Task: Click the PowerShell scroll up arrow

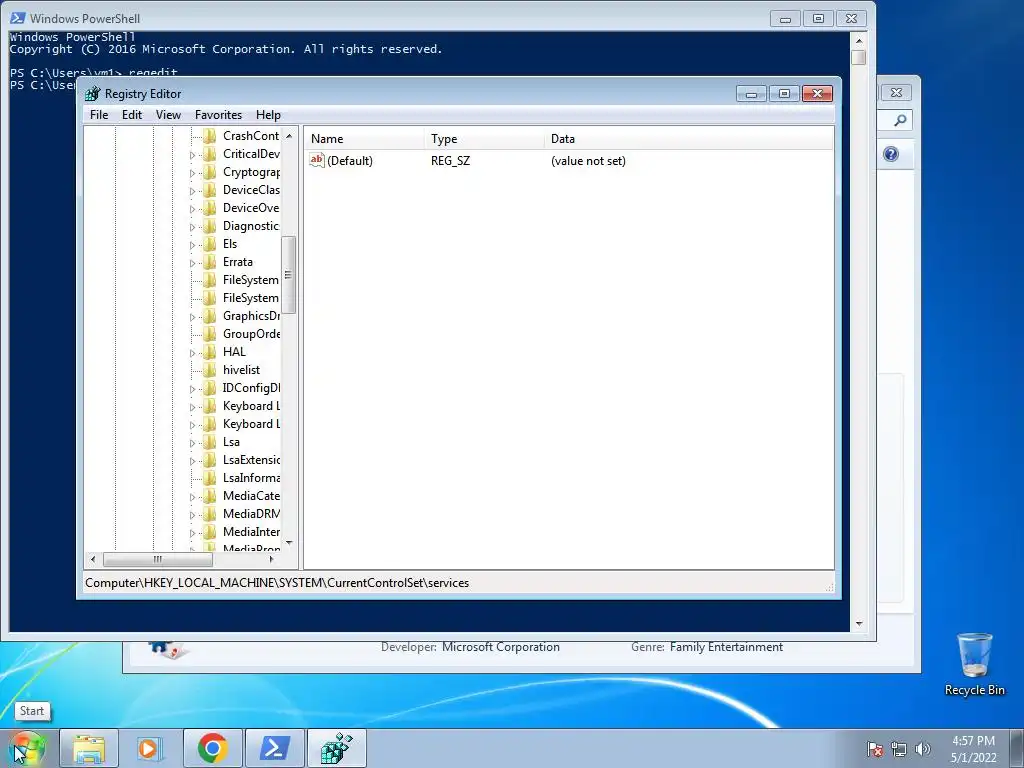Action: click(x=859, y=40)
